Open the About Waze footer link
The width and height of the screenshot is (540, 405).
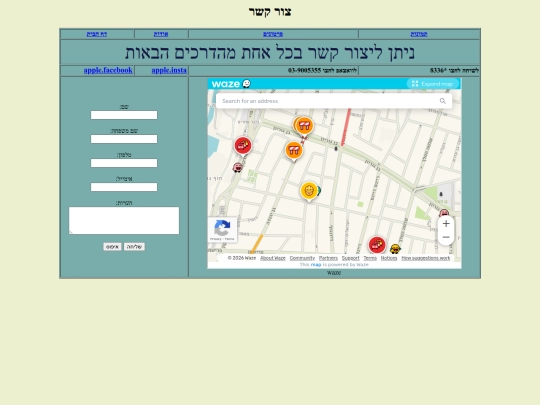pyautogui.click(x=273, y=258)
